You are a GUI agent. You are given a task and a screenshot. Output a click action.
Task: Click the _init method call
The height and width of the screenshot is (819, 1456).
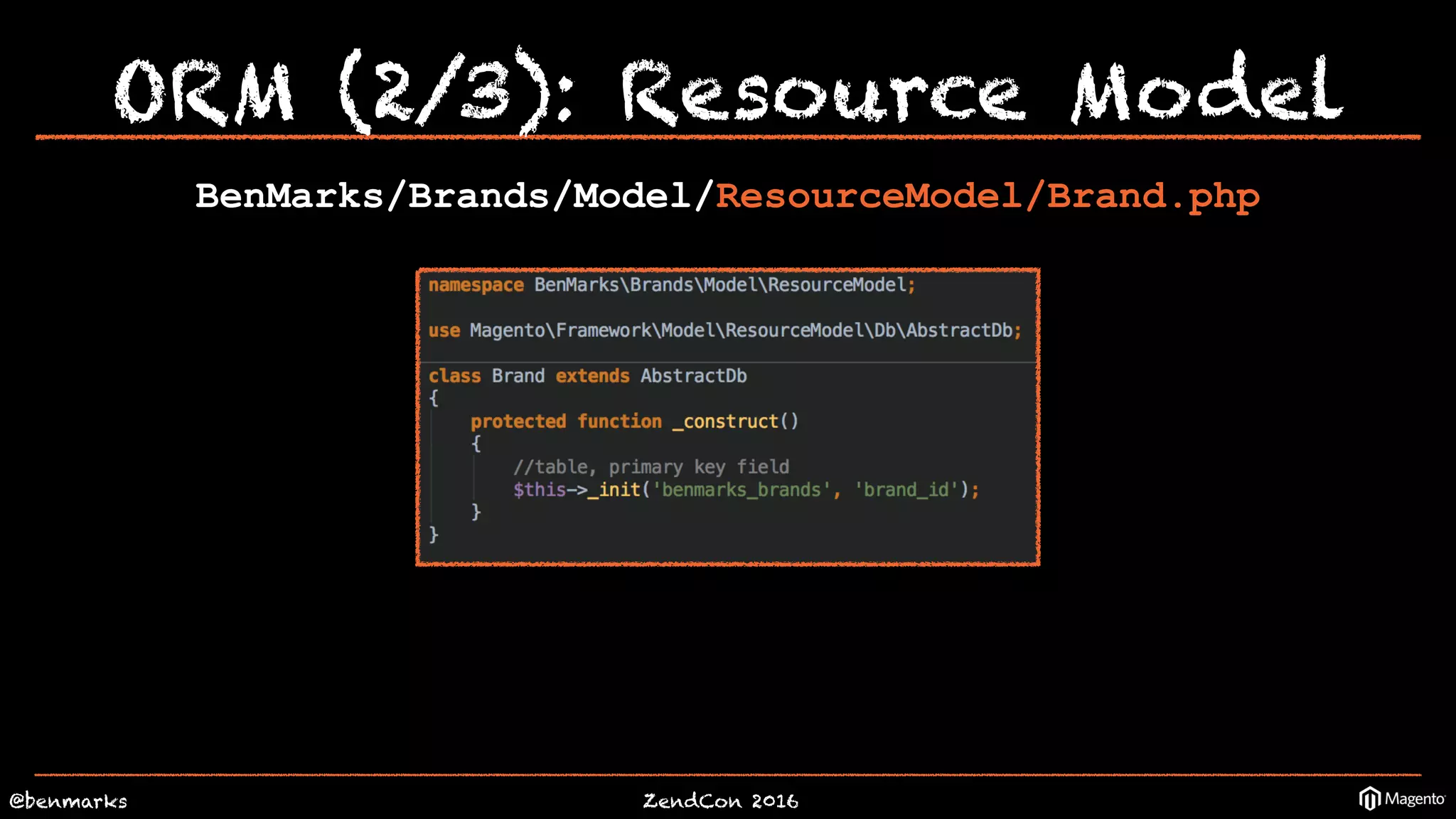click(614, 490)
